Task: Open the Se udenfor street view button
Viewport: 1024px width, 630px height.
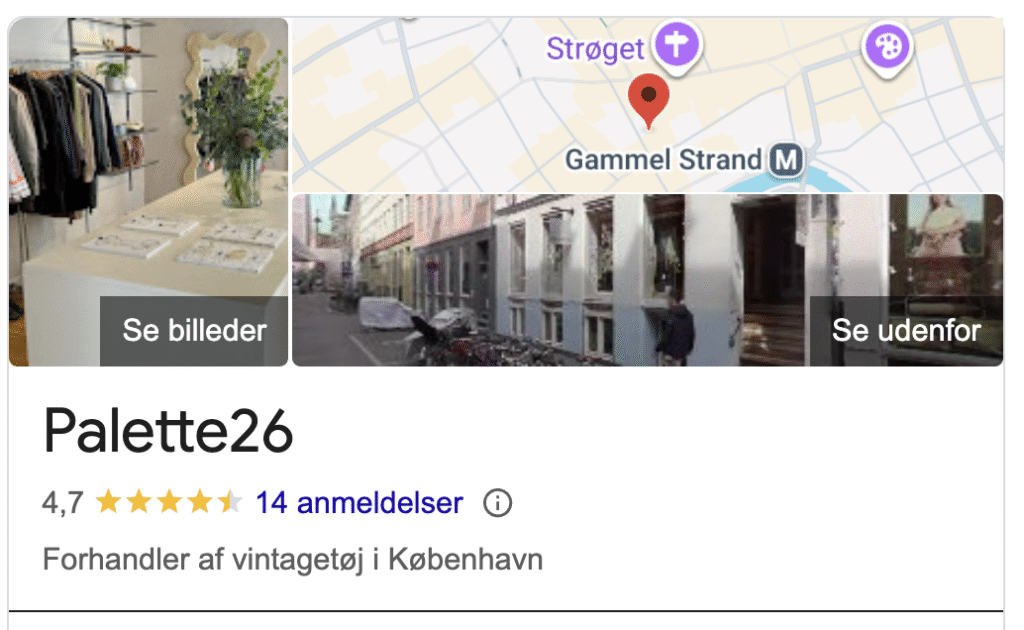Action: coord(906,330)
